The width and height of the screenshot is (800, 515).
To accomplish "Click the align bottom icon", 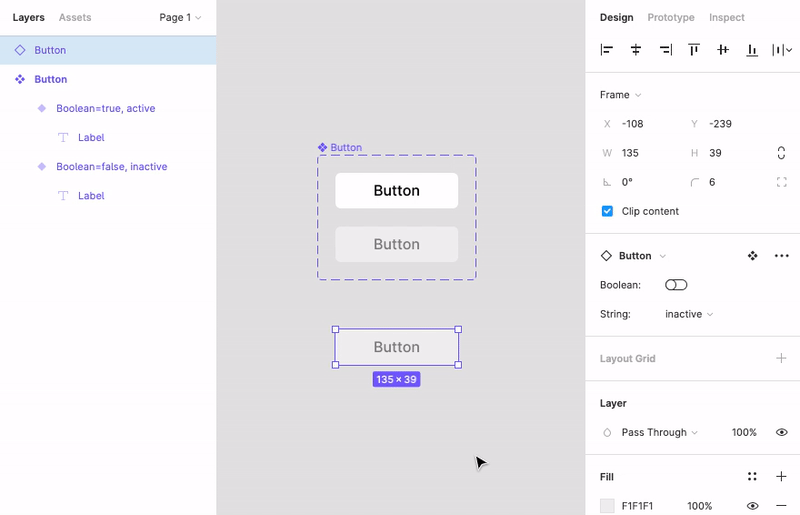I will pyautogui.click(x=752, y=50).
